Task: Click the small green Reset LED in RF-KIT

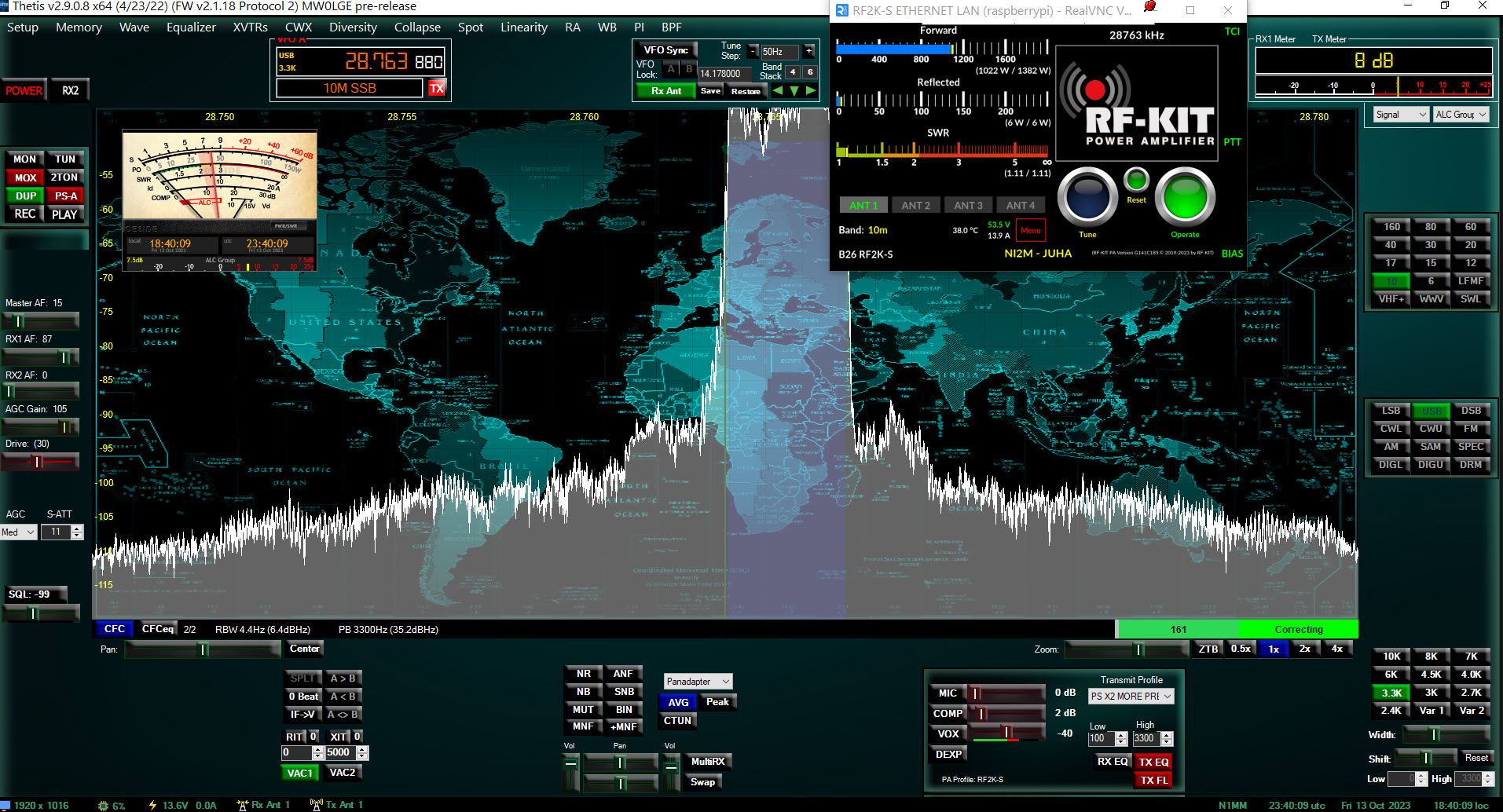Action: click(1136, 180)
